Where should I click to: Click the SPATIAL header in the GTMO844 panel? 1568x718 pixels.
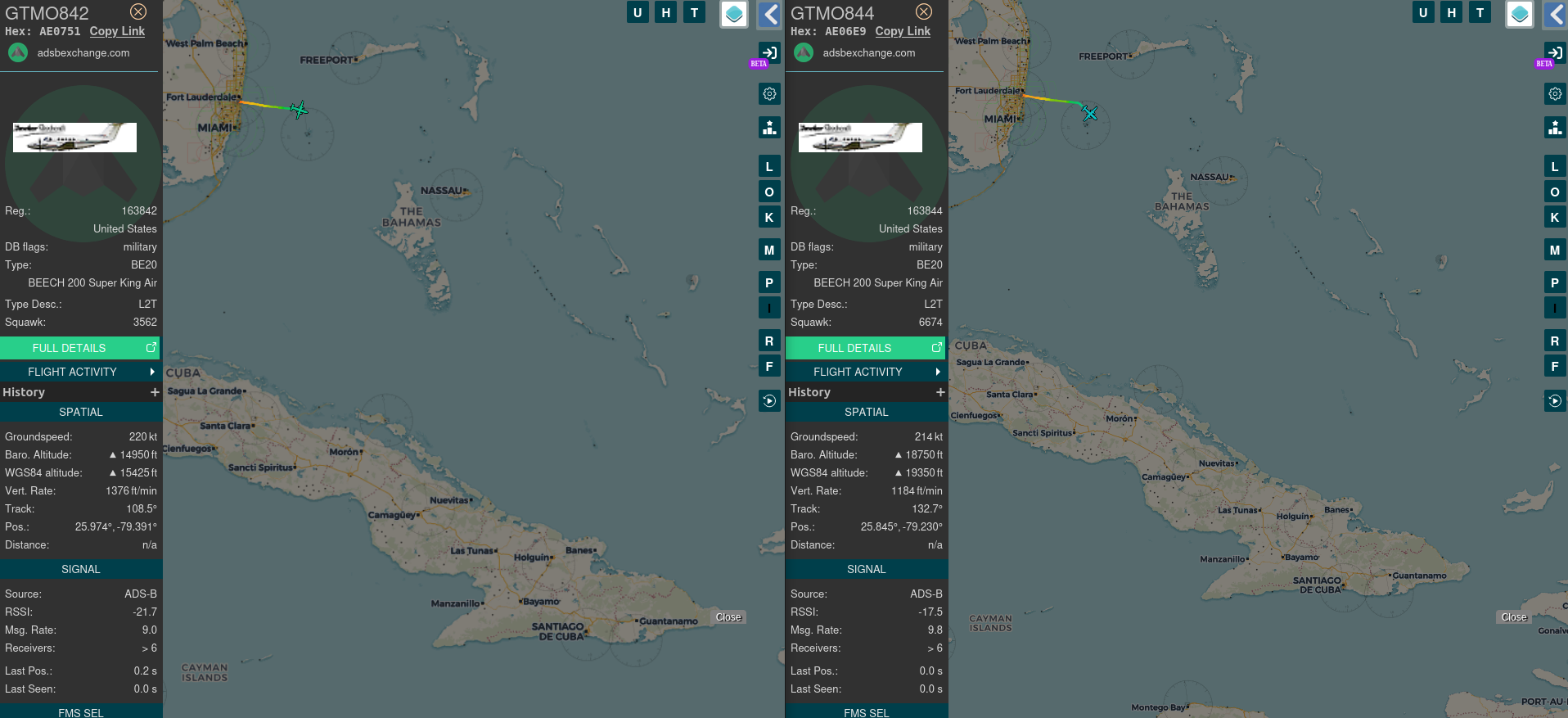click(x=867, y=412)
